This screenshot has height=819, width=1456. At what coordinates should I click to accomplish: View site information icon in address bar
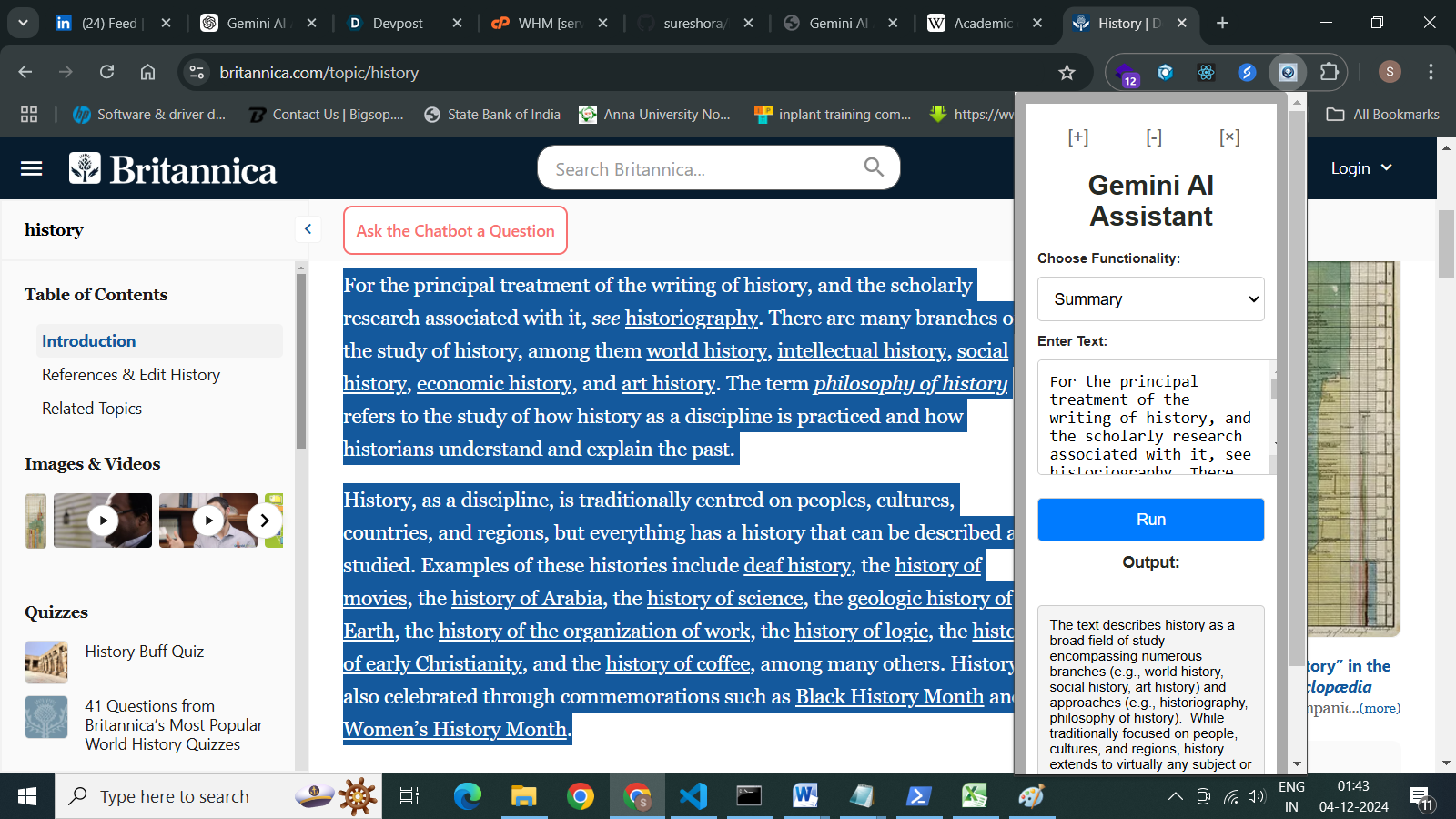coord(197,72)
